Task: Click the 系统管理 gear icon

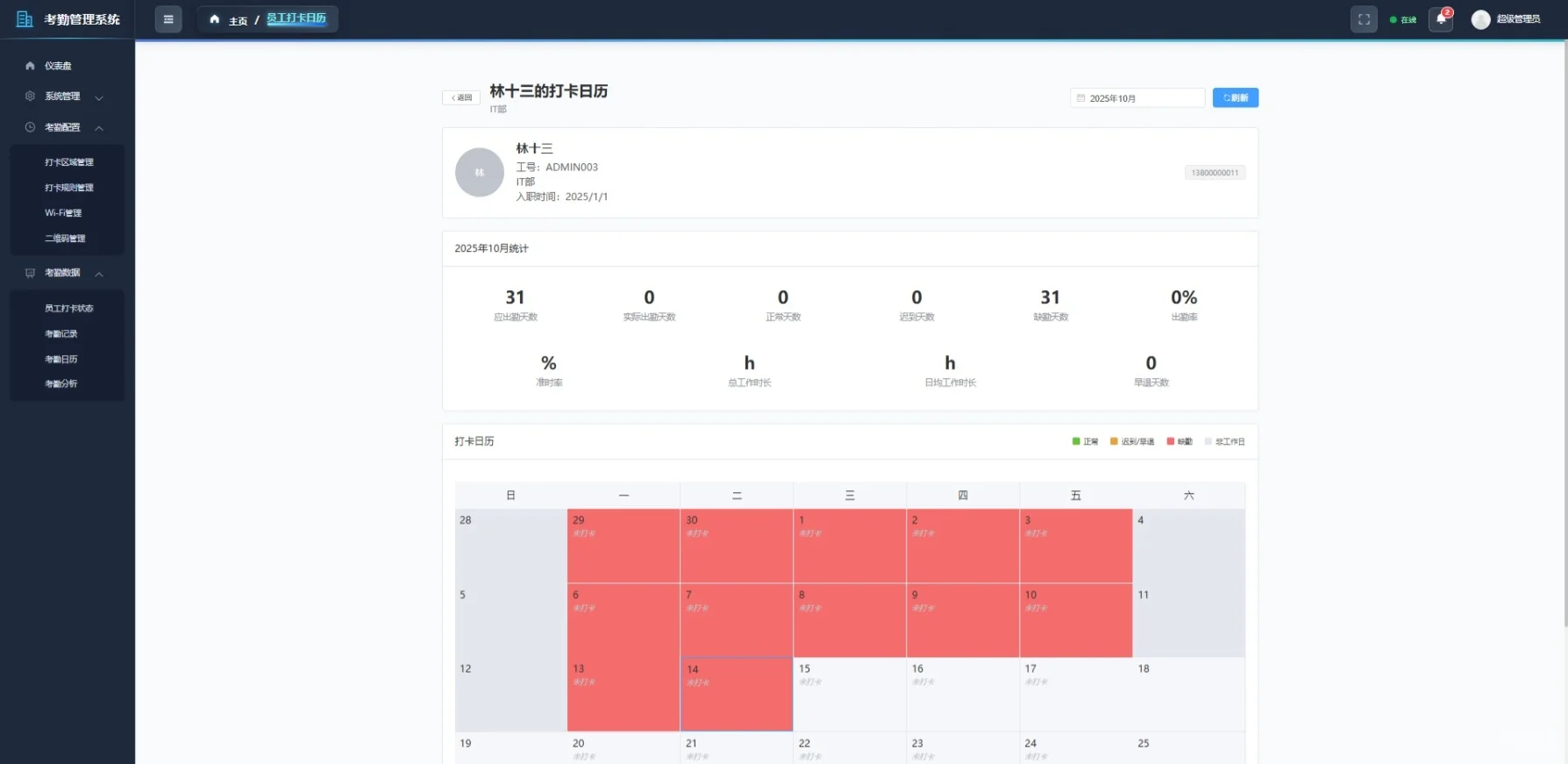Action: (30, 96)
